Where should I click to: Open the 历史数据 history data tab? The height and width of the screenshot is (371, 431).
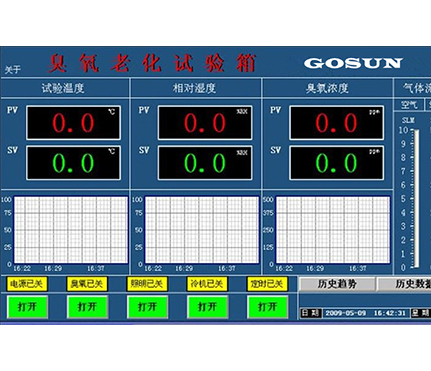tap(404, 284)
